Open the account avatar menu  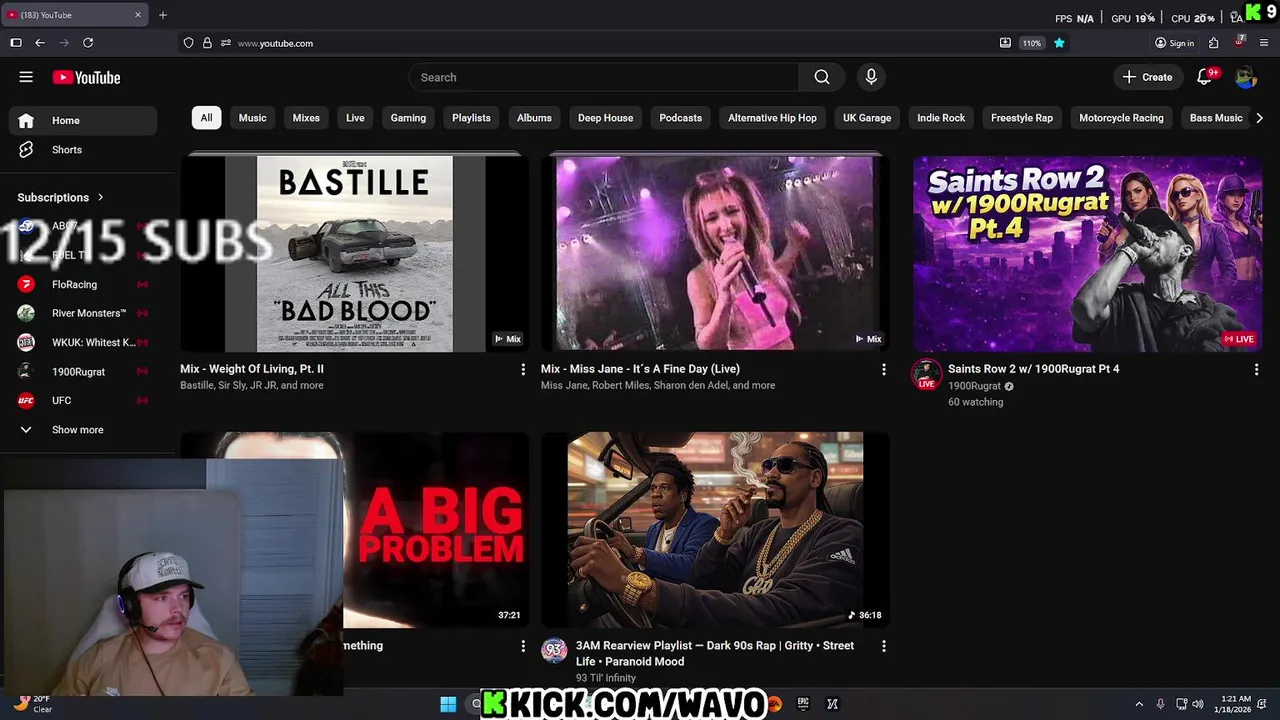[1245, 77]
